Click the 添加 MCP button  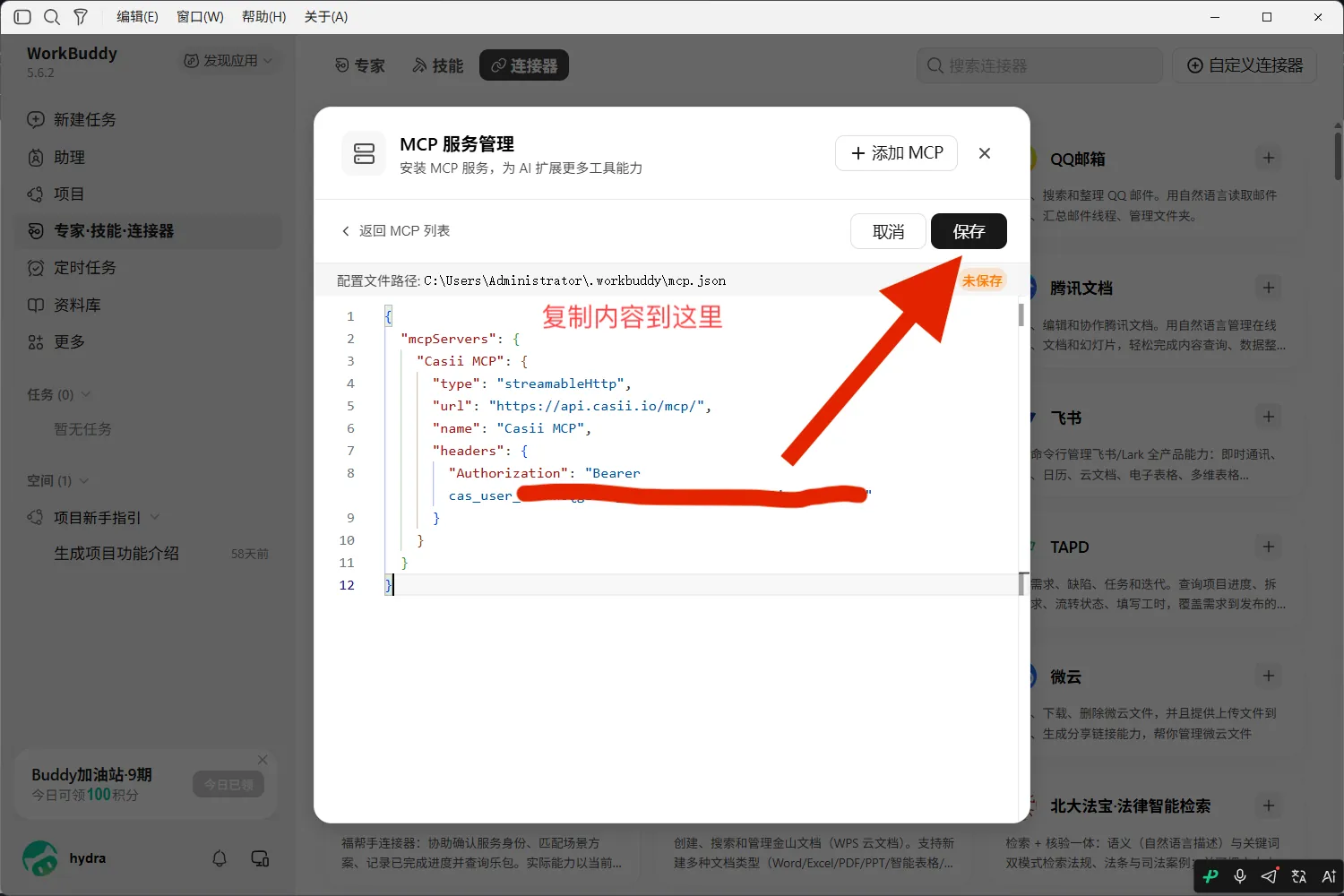click(896, 153)
